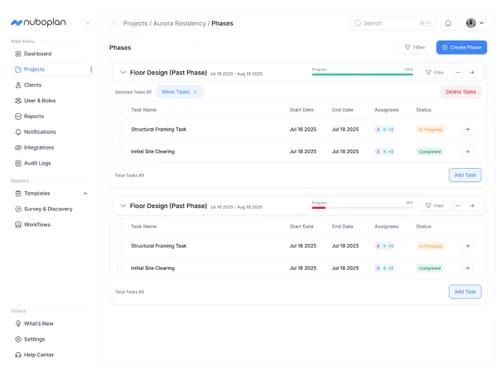Click the Help Center headset icon
The image size is (500, 375).
coord(18,355)
